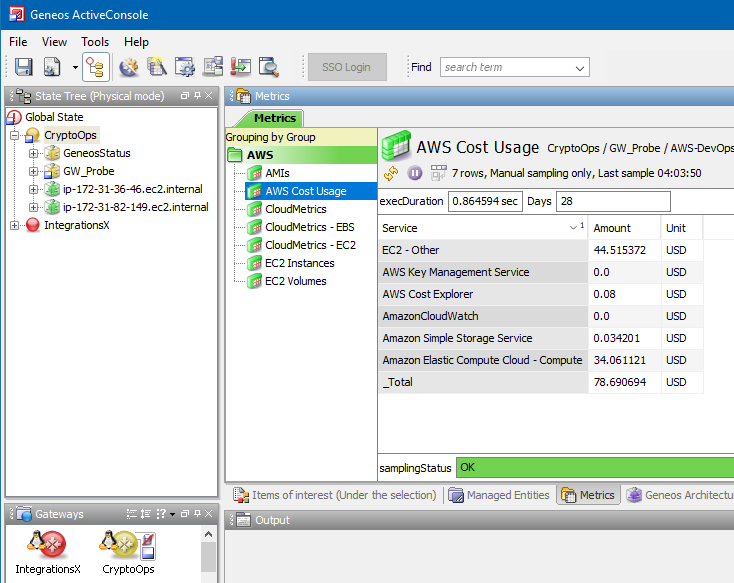Open the View menu
734x583 pixels.
pyautogui.click(x=54, y=42)
